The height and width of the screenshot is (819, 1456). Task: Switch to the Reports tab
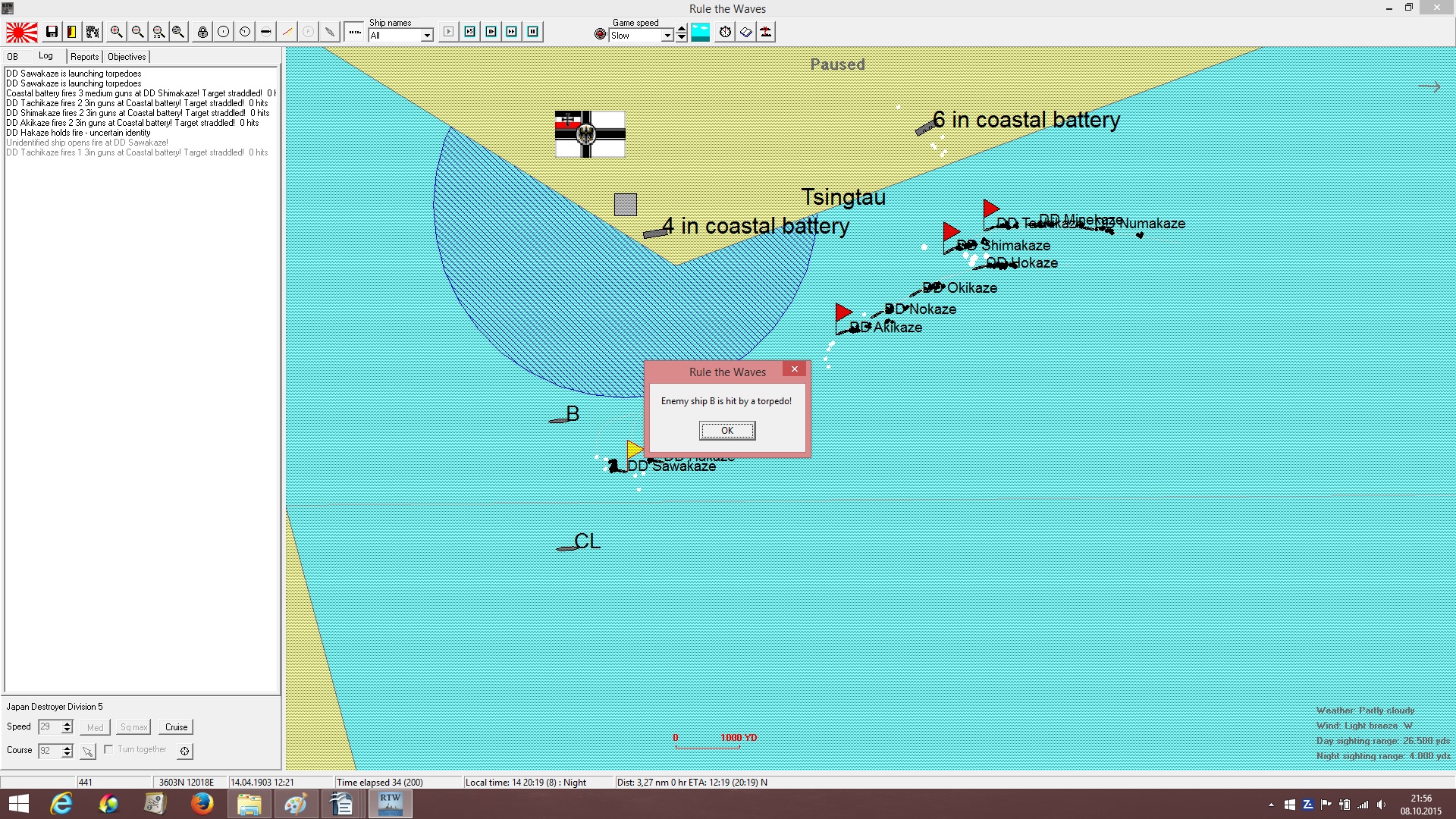coord(85,57)
